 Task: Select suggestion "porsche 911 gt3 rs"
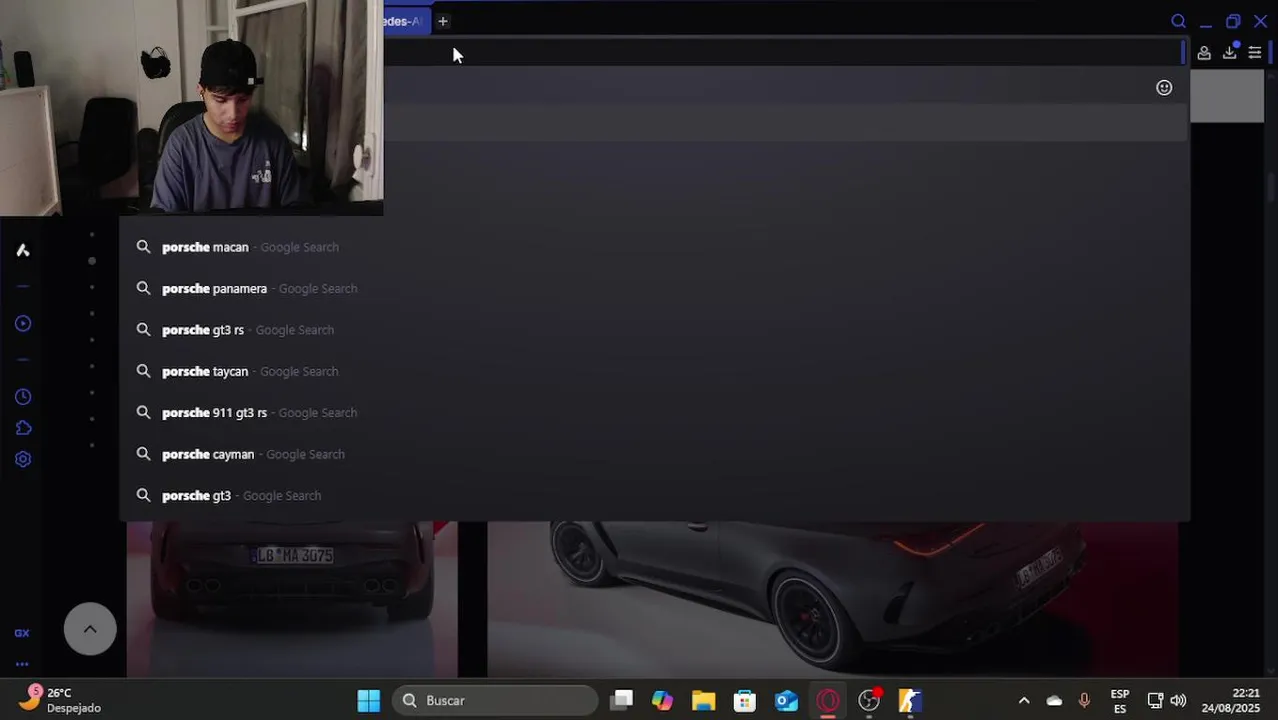click(x=654, y=413)
